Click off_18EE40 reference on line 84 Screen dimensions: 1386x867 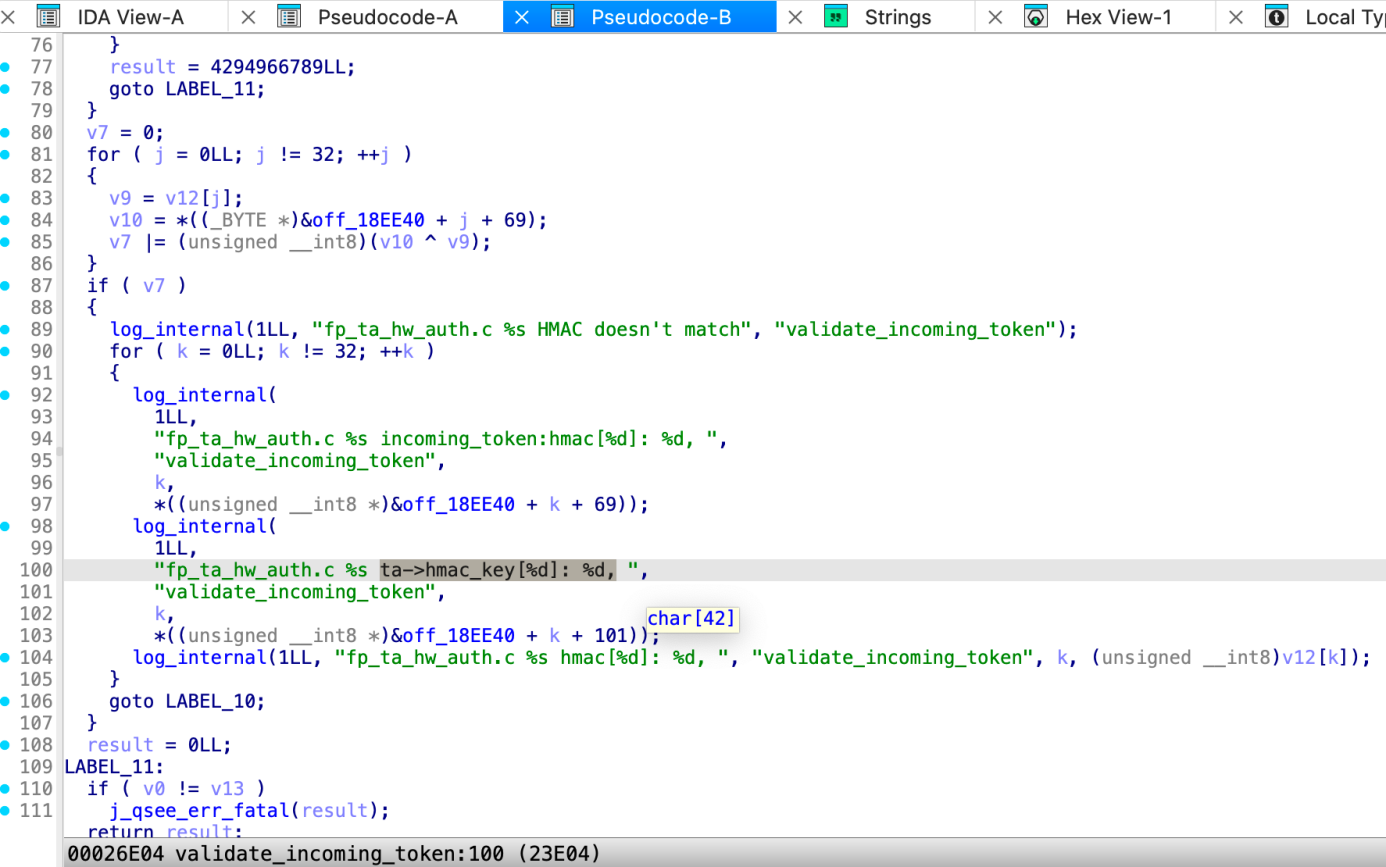coord(367,220)
